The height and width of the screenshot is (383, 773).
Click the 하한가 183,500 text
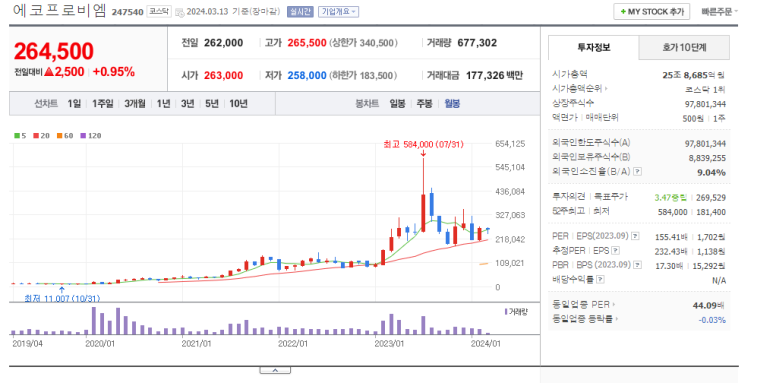coord(363,75)
